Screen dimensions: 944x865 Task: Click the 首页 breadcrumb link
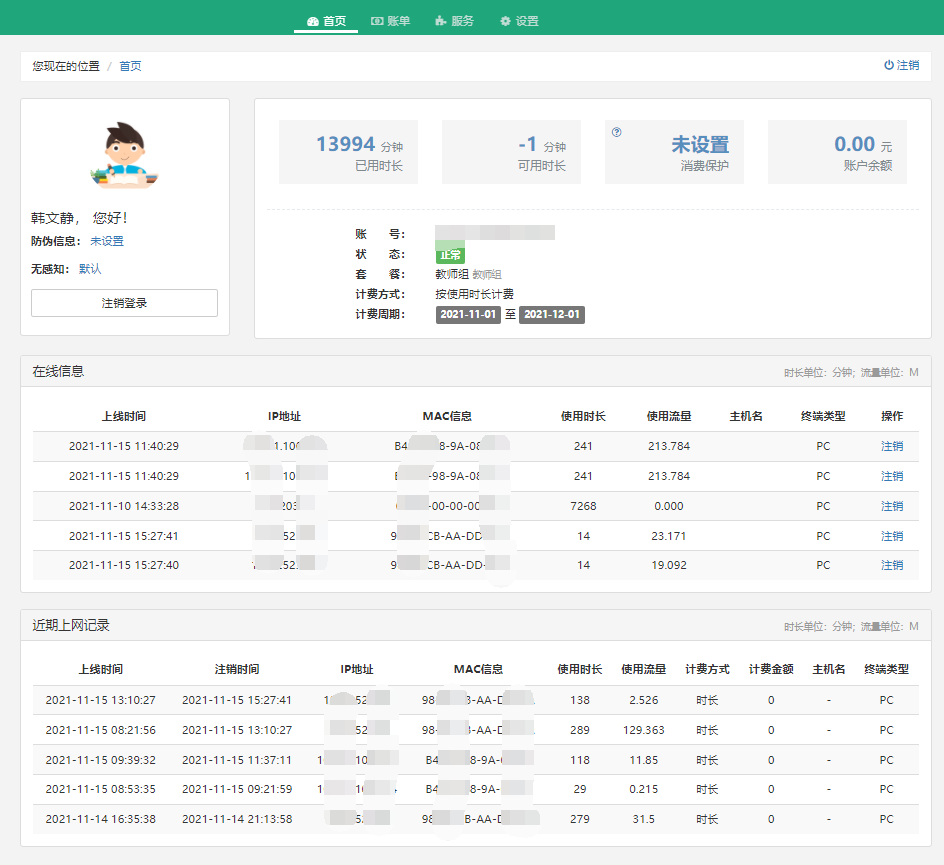[130, 66]
